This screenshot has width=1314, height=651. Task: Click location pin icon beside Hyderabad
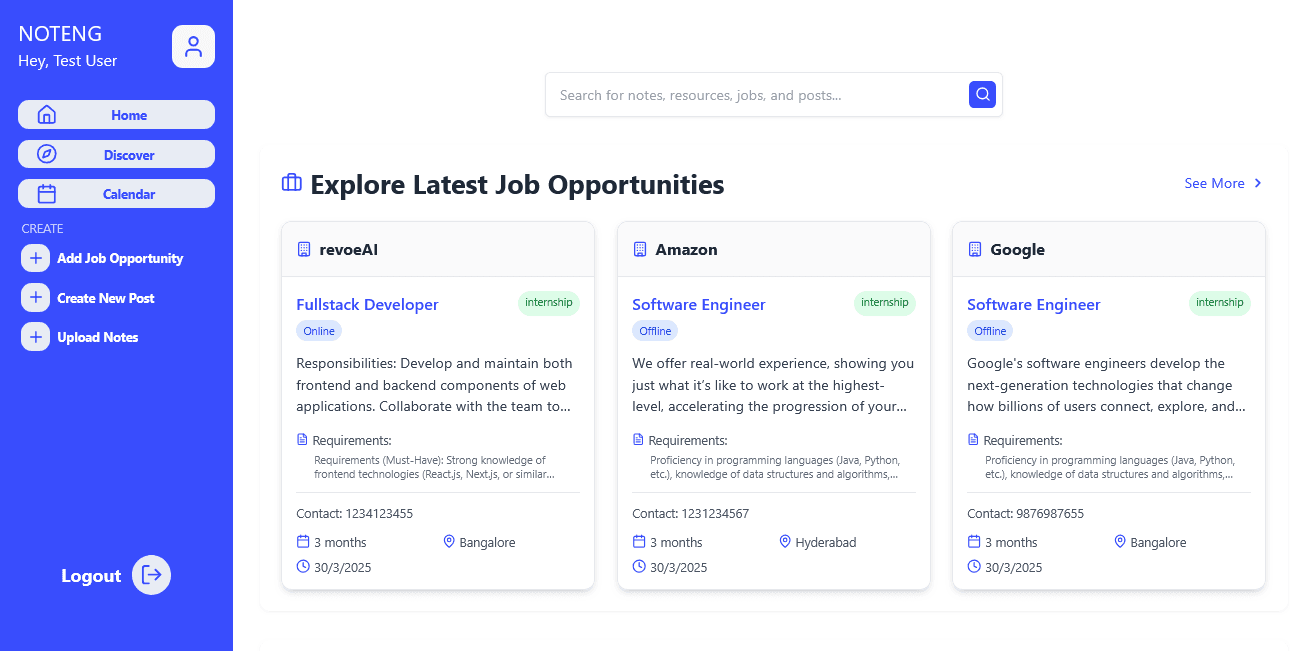coord(785,542)
